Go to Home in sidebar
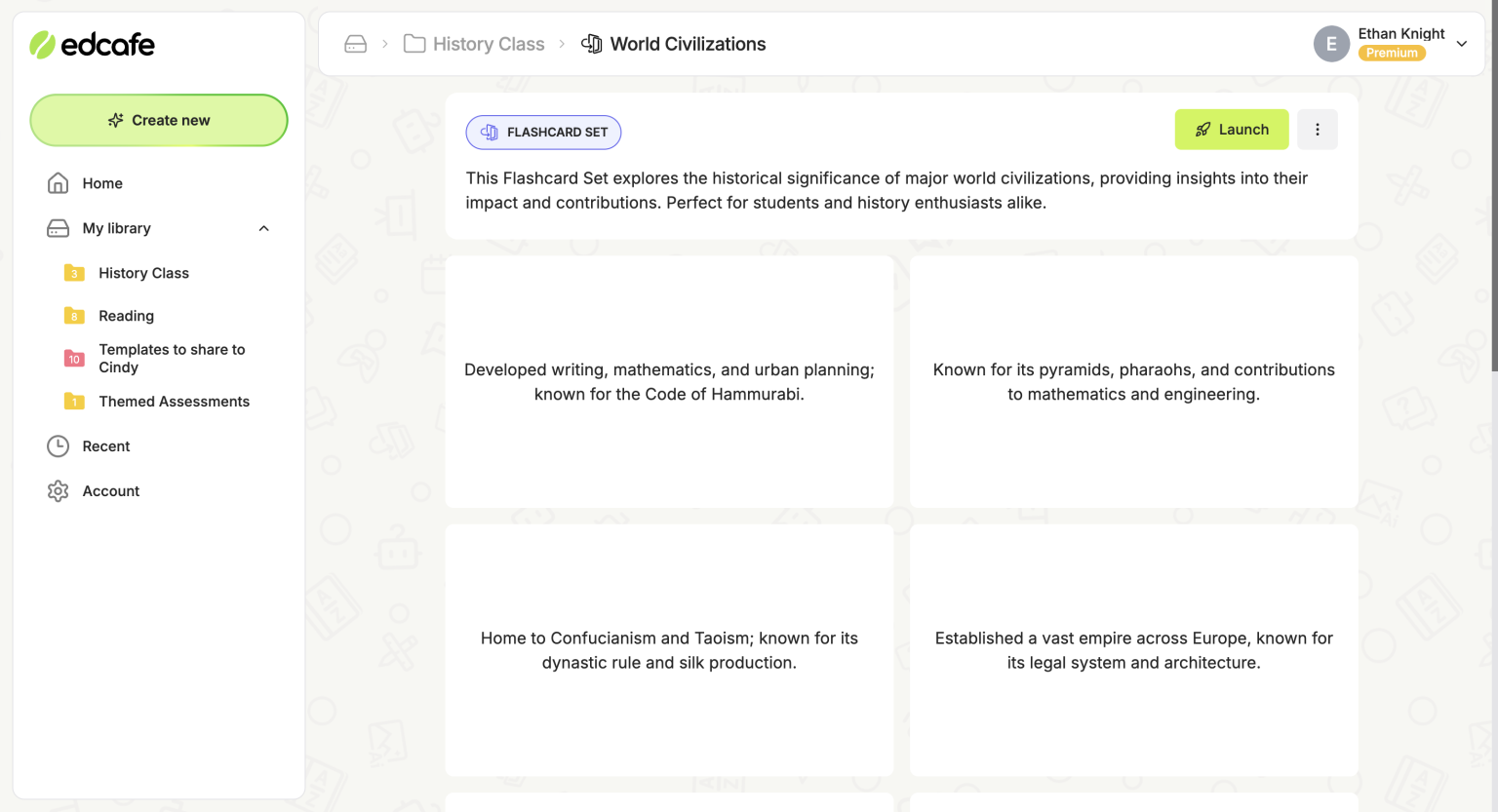The image size is (1498, 812). [102, 183]
